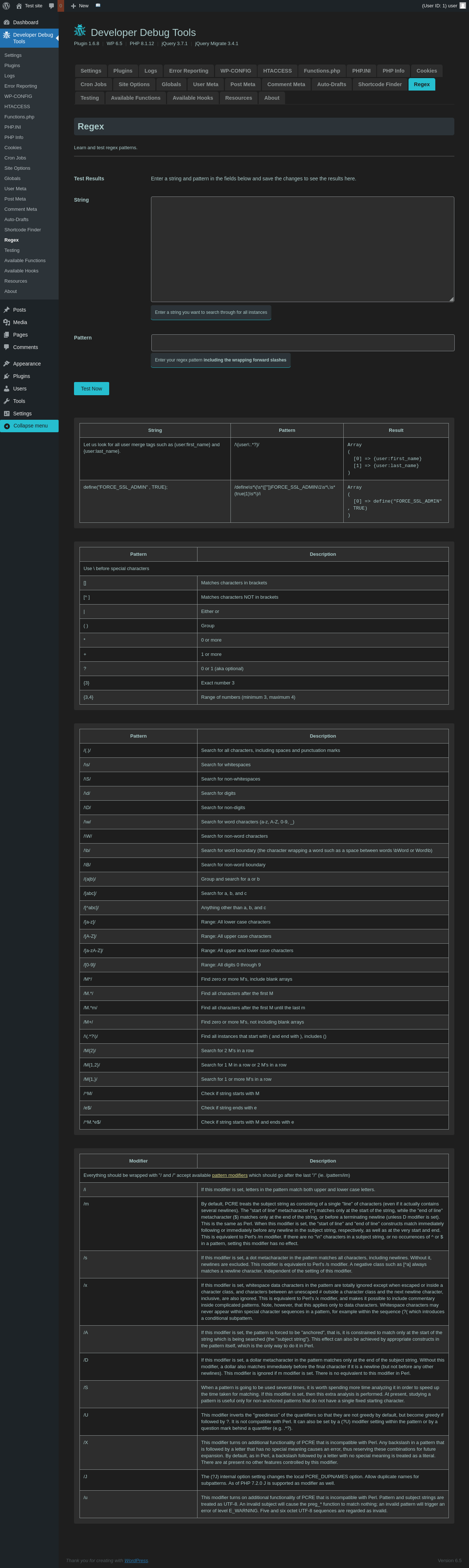Open Tools via its wrench icon
The image size is (469, 1568).
pos(7,401)
